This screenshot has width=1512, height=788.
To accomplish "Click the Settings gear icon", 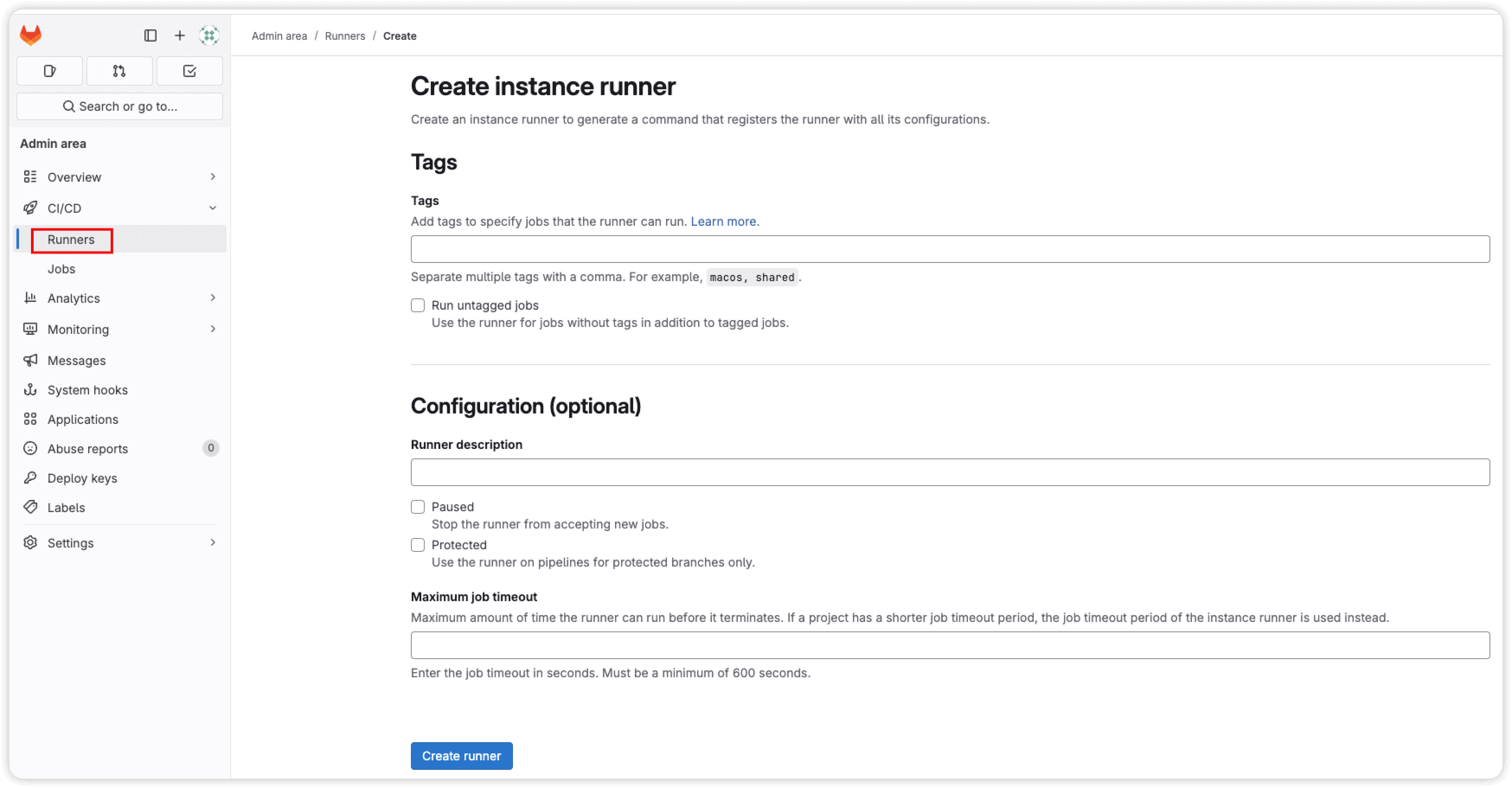I will pos(30,542).
